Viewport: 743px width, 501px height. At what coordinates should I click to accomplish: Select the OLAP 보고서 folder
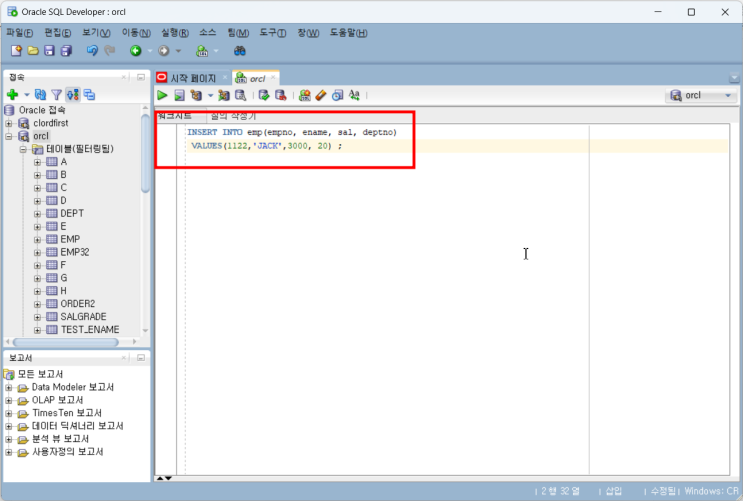[x=57, y=400]
